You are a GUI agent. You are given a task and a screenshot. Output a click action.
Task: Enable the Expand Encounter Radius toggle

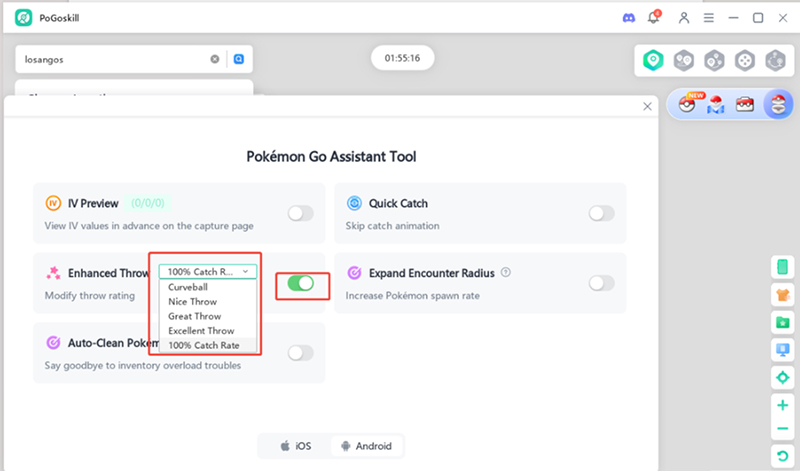point(602,283)
